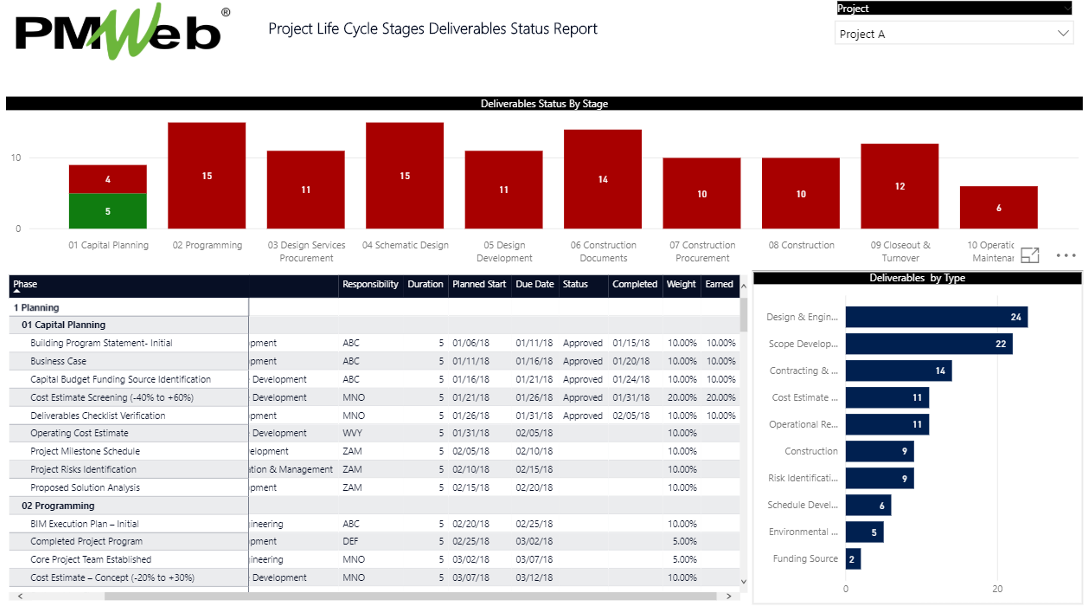The image size is (1091, 612).
Task: Click the table's vertical scrollbar thumb
Action: pos(743,315)
